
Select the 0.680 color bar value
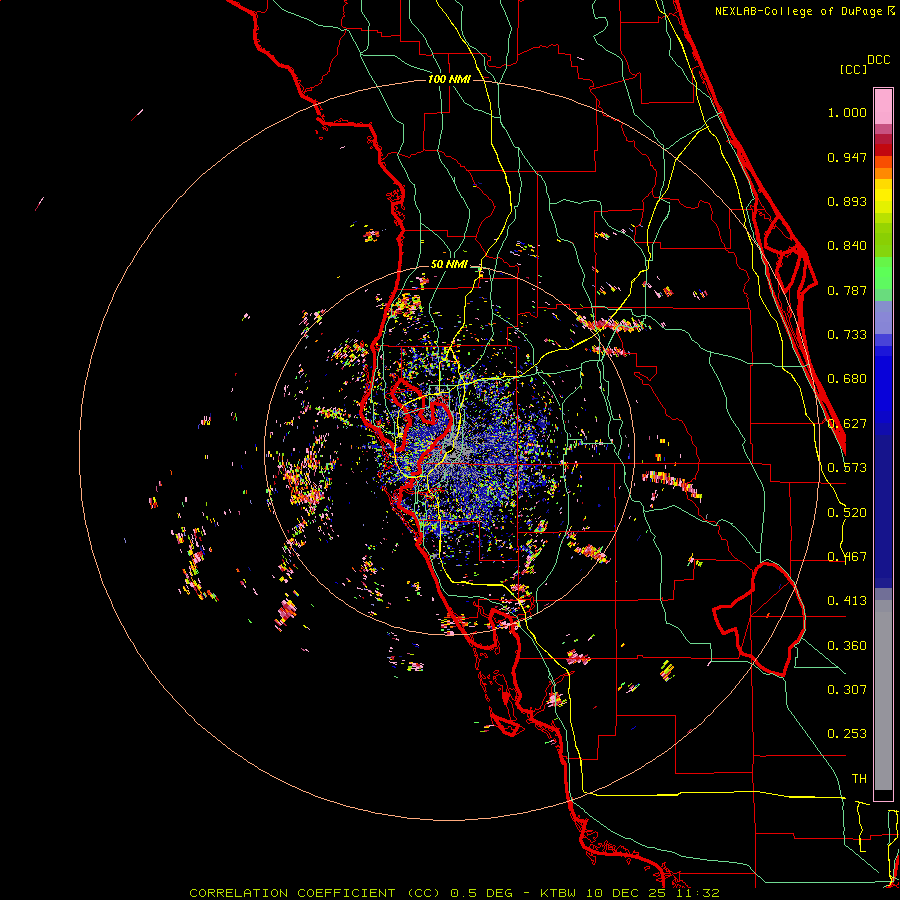[847, 379]
